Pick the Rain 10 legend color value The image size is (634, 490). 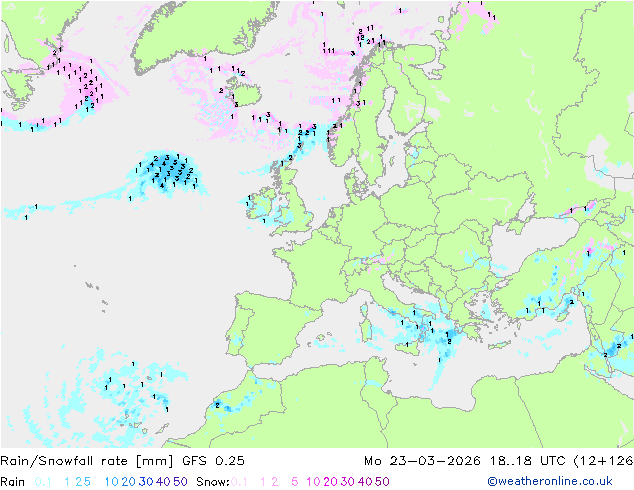click(112, 482)
